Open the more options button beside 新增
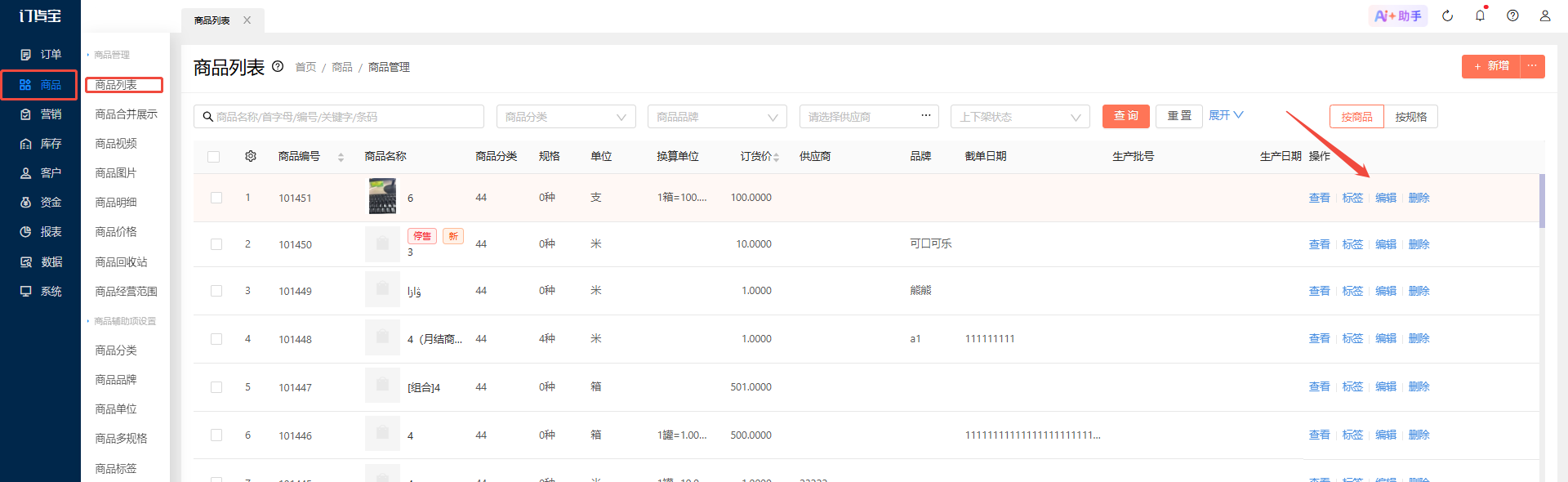Image resolution: width=1568 pixels, height=482 pixels. click(x=1532, y=66)
